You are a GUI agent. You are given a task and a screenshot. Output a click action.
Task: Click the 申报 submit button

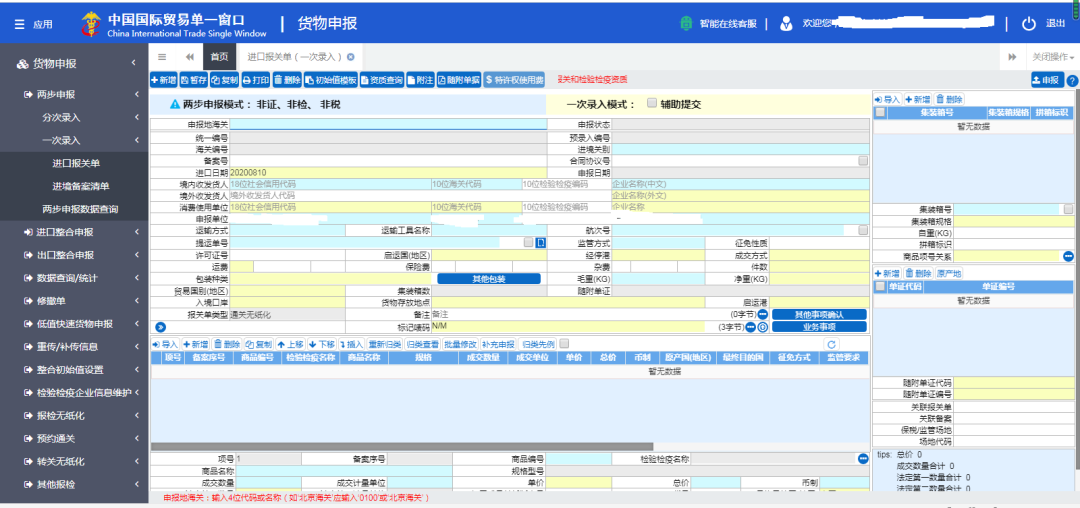point(1047,81)
